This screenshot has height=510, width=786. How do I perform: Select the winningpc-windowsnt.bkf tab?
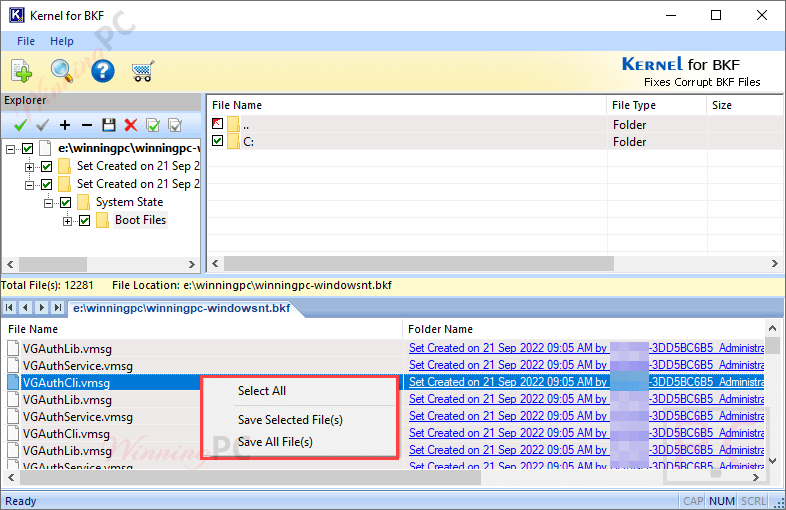coord(182,308)
